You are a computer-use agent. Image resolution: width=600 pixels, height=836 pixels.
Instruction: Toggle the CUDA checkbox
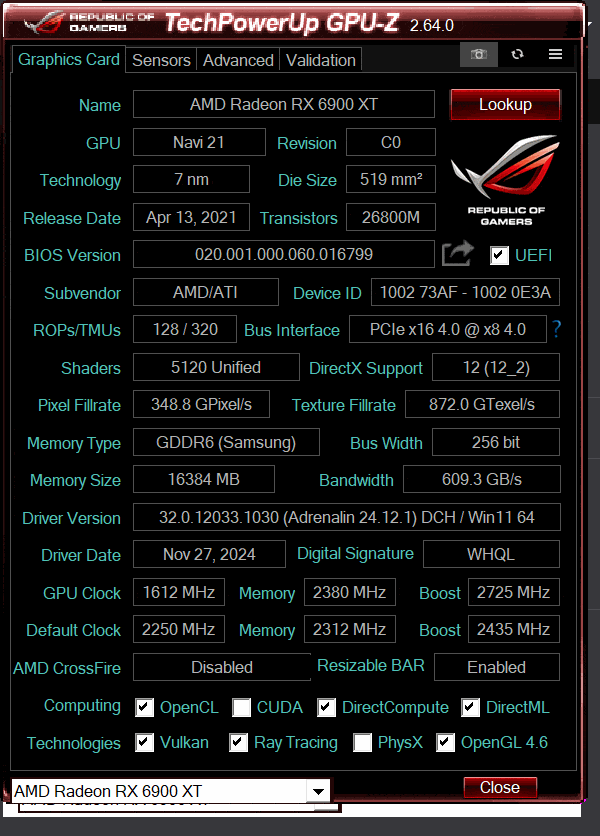point(241,708)
